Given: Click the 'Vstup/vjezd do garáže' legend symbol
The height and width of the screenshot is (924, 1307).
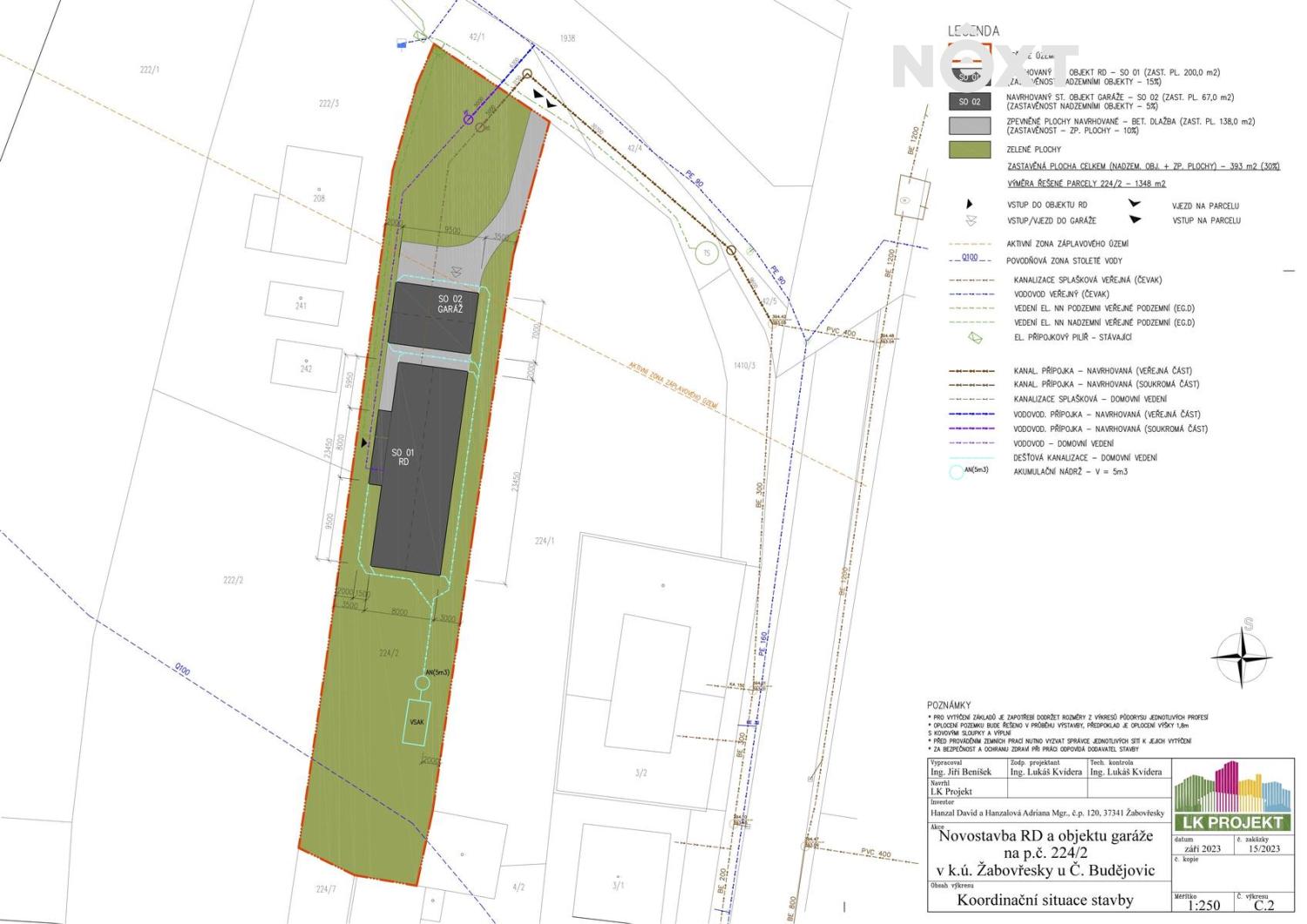Looking at the screenshot, I should 971,220.
